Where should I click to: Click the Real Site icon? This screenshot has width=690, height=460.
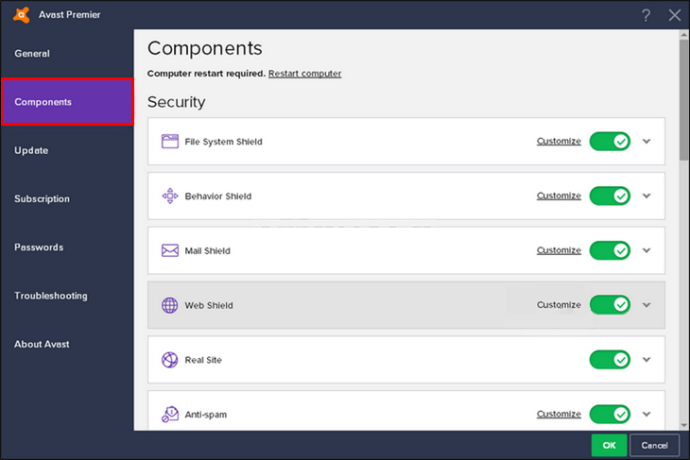click(x=170, y=360)
